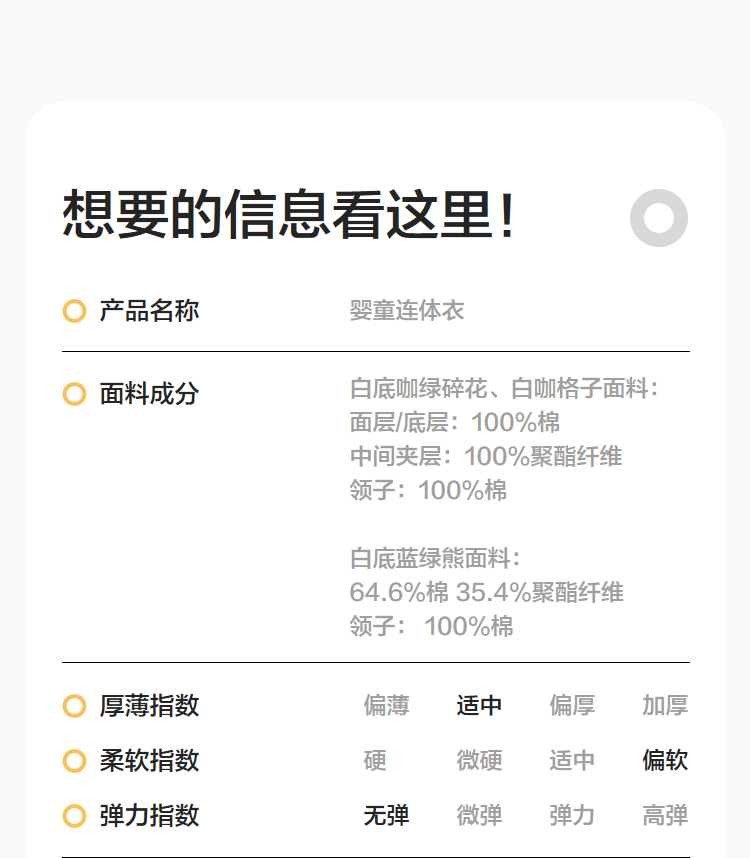
Task: Click the product name 婴童连体衣
Action: tap(407, 311)
